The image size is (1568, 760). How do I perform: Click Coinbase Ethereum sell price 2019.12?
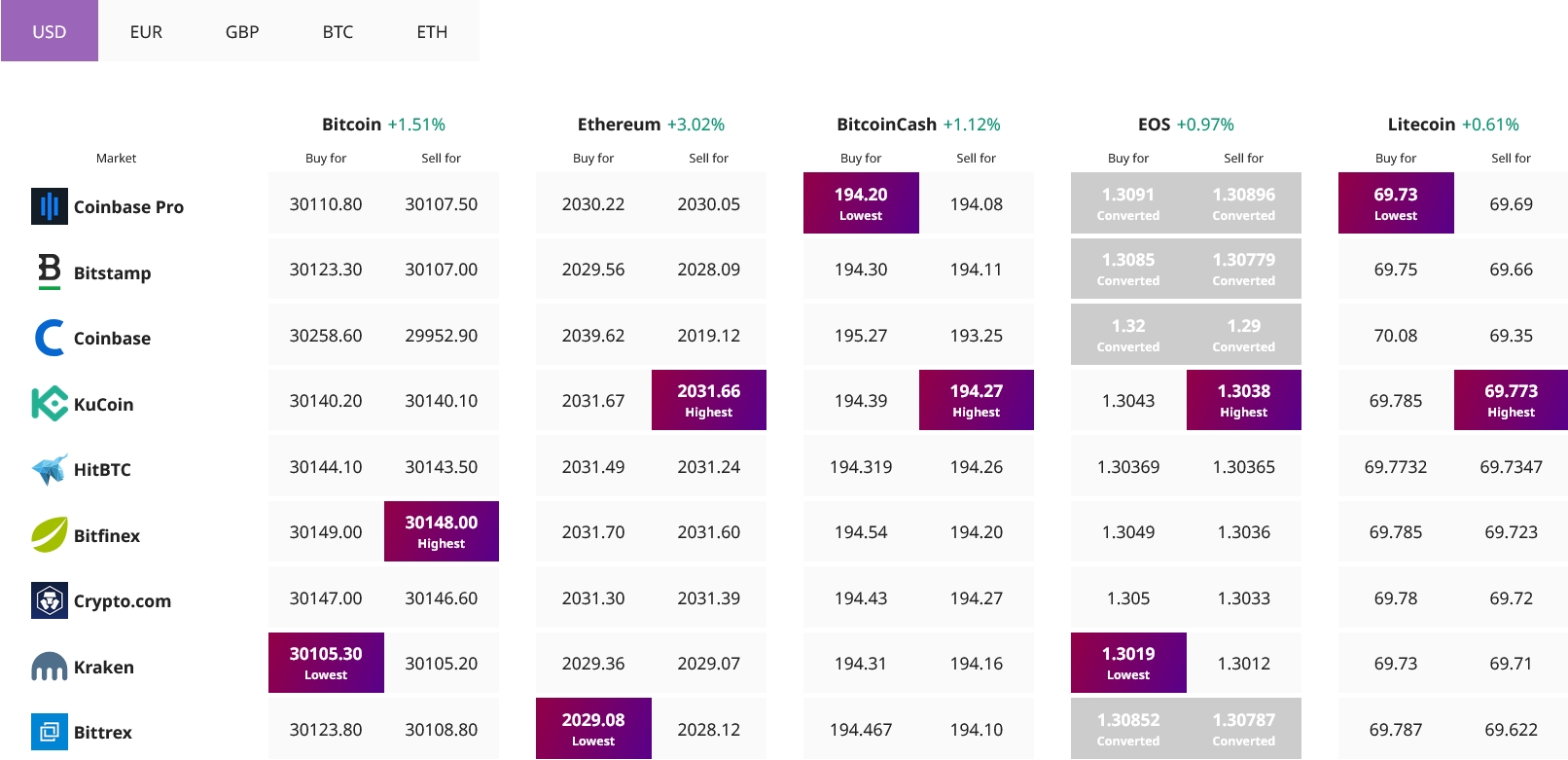click(x=709, y=336)
